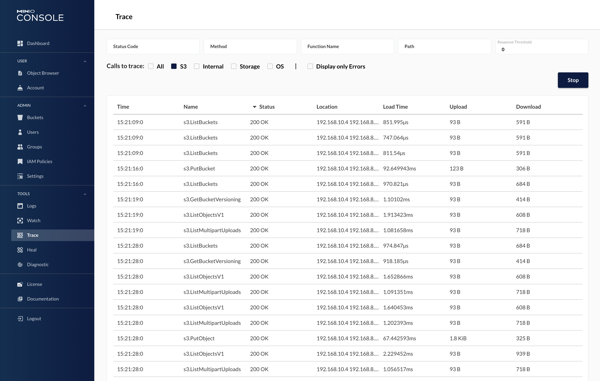The height and width of the screenshot is (381, 600).
Task: Open the Logs icon
Action: (20, 206)
